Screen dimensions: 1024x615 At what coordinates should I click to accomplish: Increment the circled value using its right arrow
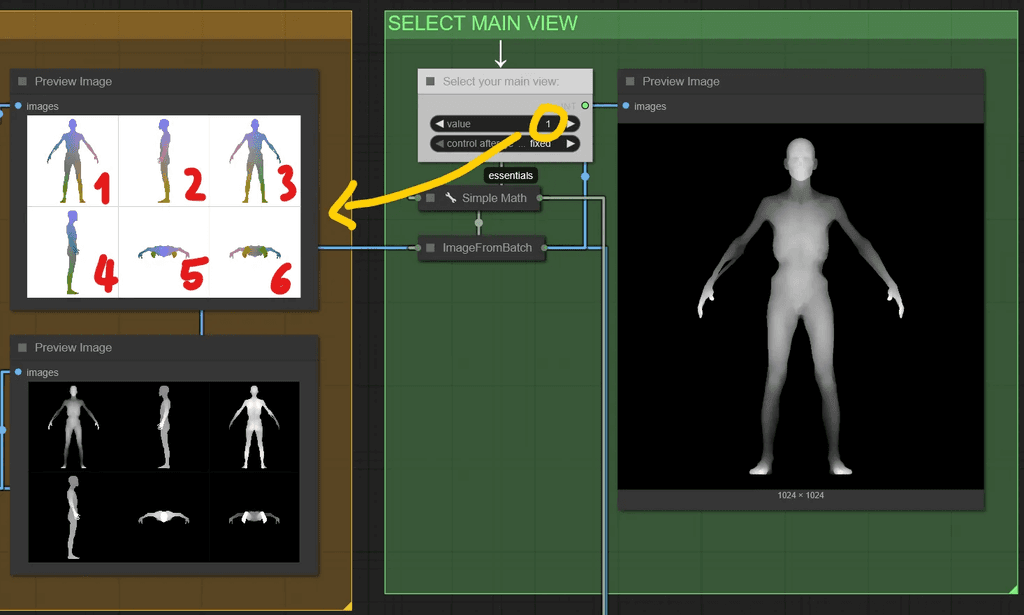tap(571, 125)
